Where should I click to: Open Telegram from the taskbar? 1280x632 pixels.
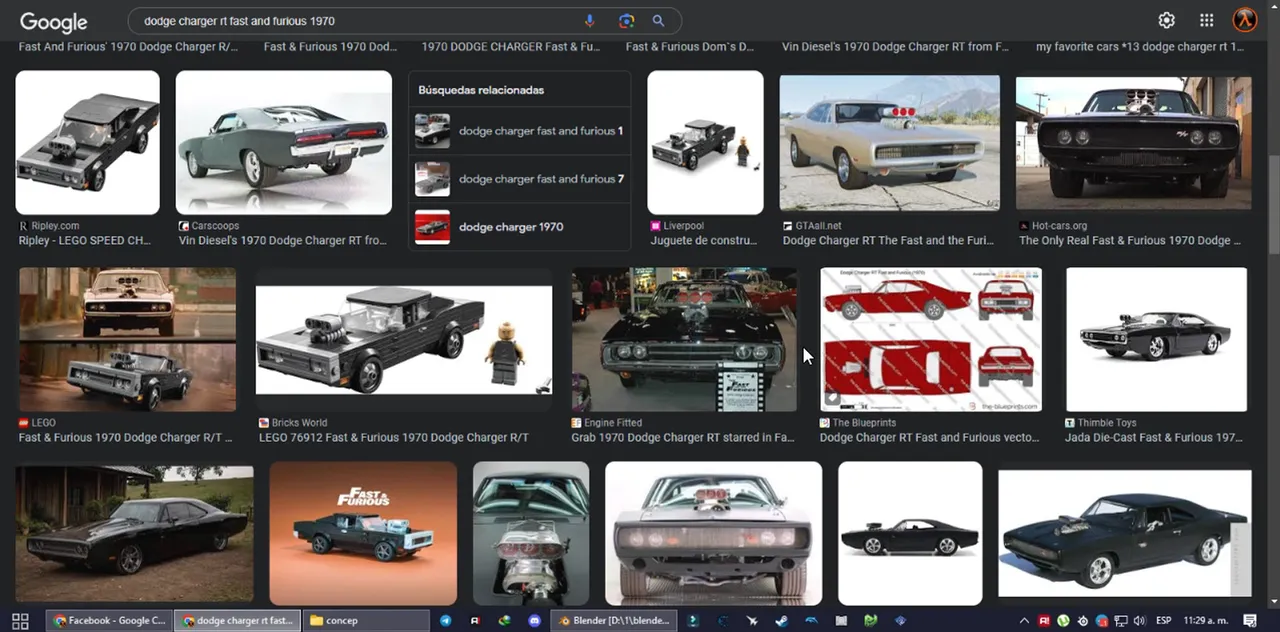click(446, 620)
